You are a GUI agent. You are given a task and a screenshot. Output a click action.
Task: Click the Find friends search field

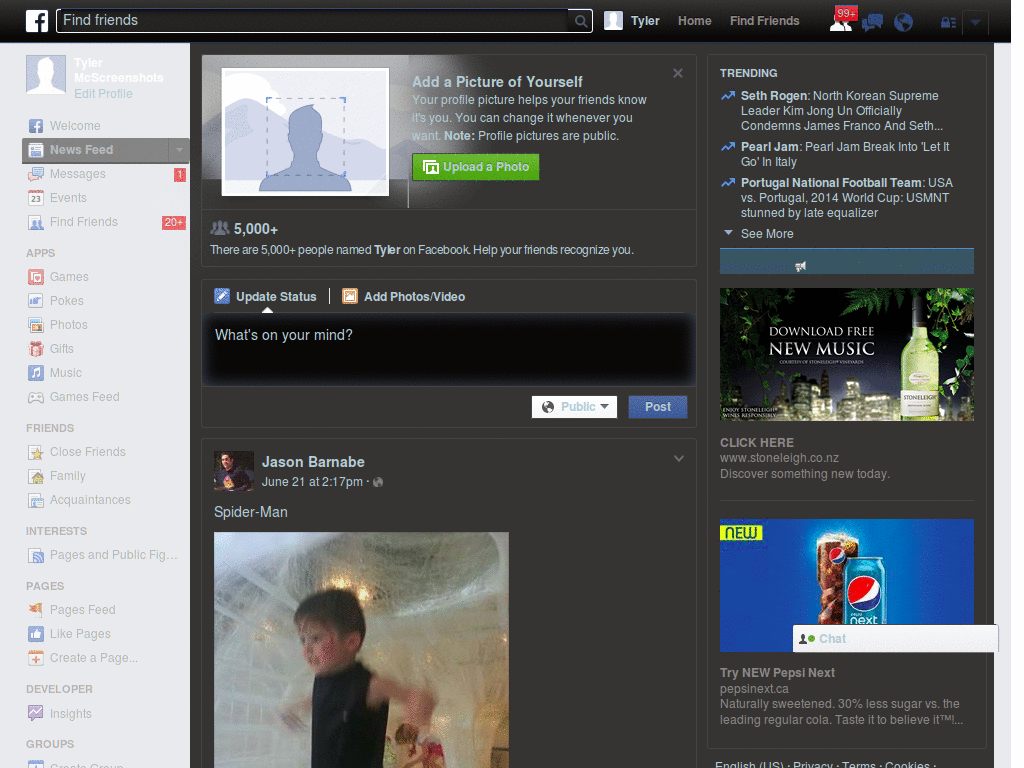coord(313,21)
